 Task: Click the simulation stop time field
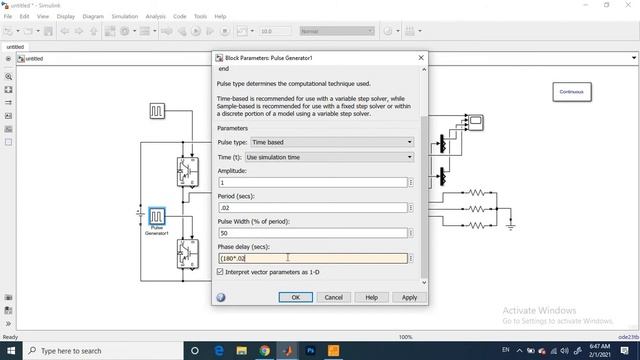[275, 31]
